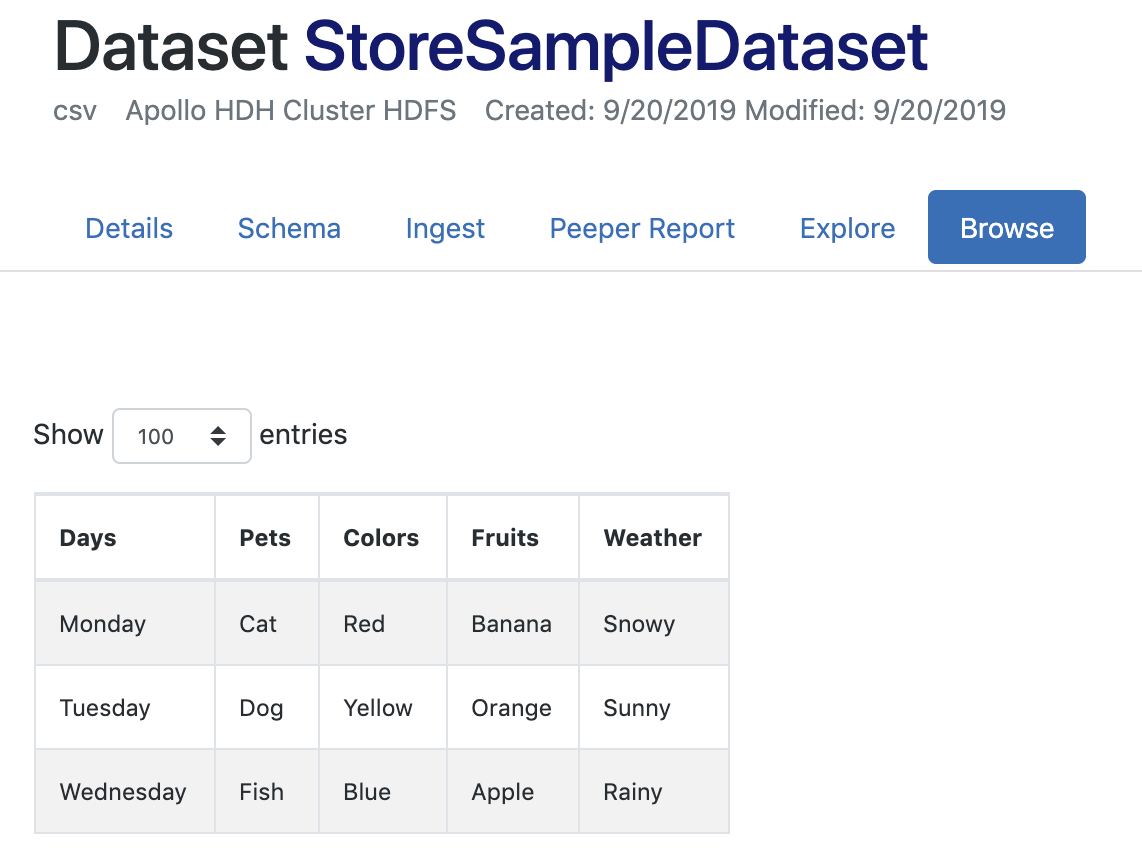1142x848 pixels.
Task: Select the Days column header
Action: [87, 537]
